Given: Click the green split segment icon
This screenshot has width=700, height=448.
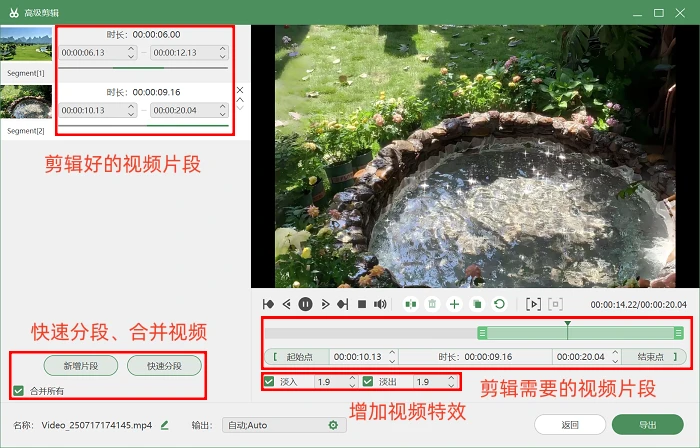Looking at the screenshot, I should 411,304.
